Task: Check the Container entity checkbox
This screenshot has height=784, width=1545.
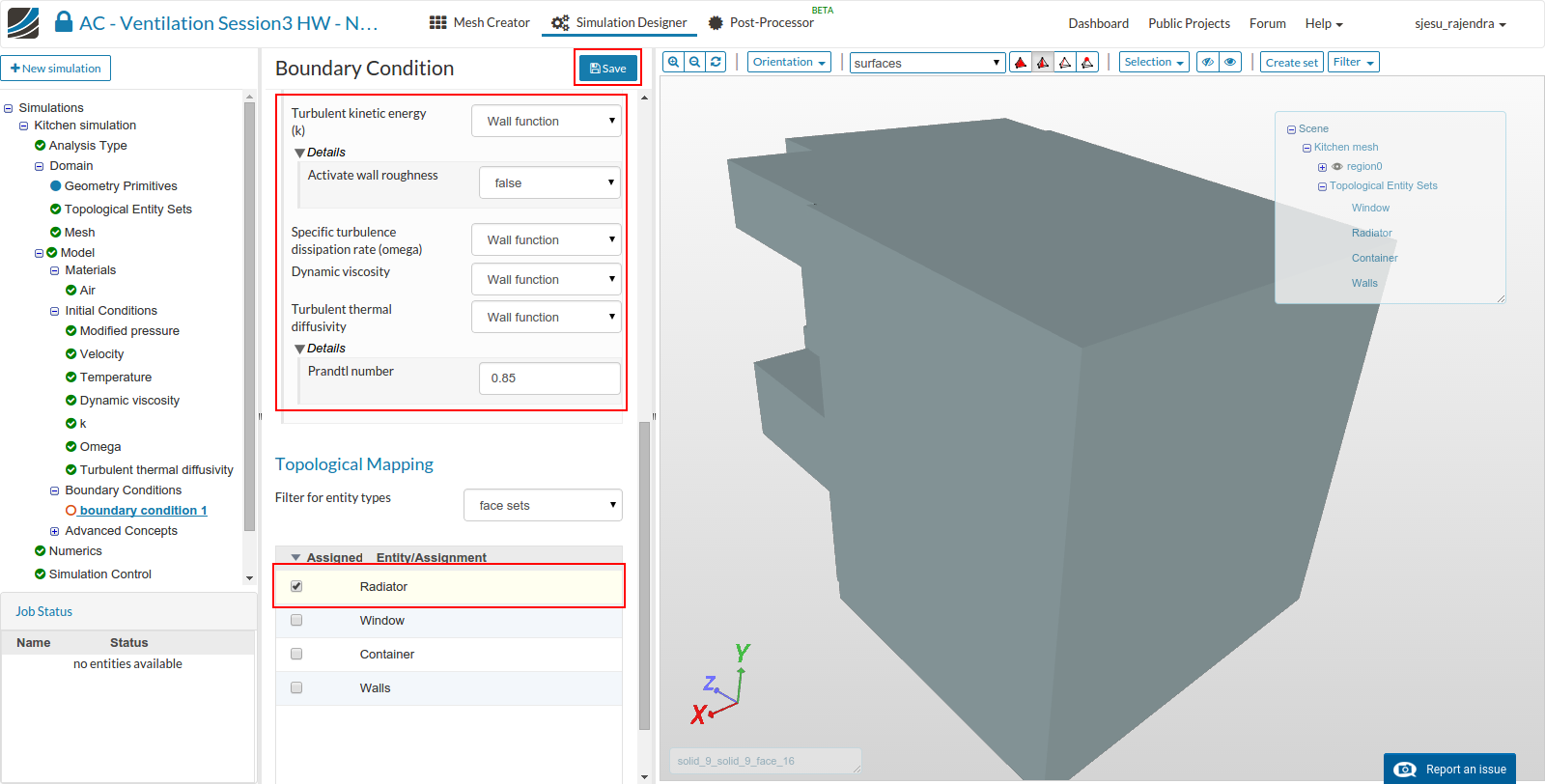Action: click(296, 654)
